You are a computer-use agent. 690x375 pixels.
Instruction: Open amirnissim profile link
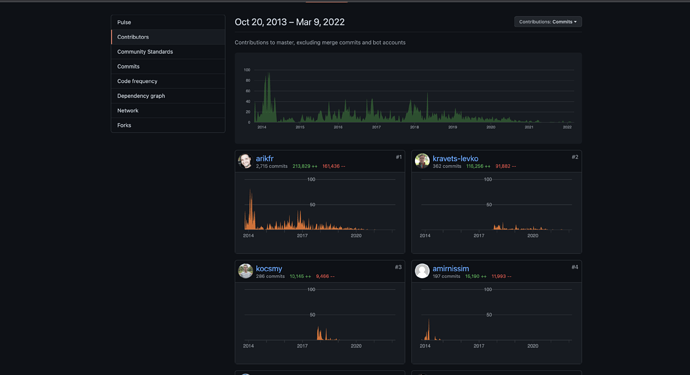tap(451, 268)
